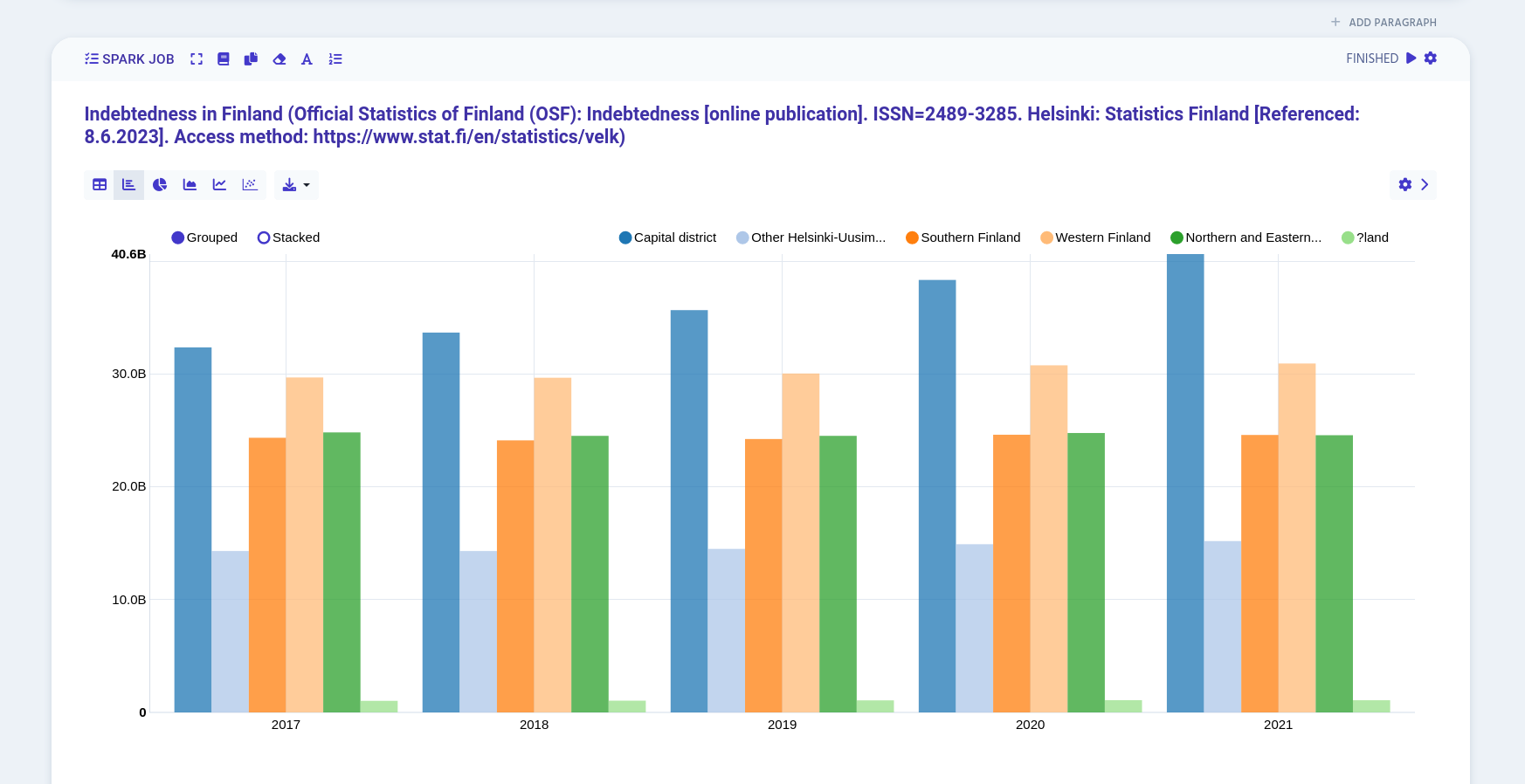Screen dimensions: 1525x784
Task: Toggle Southern Finland legend series
Action: (x=963, y=237)
